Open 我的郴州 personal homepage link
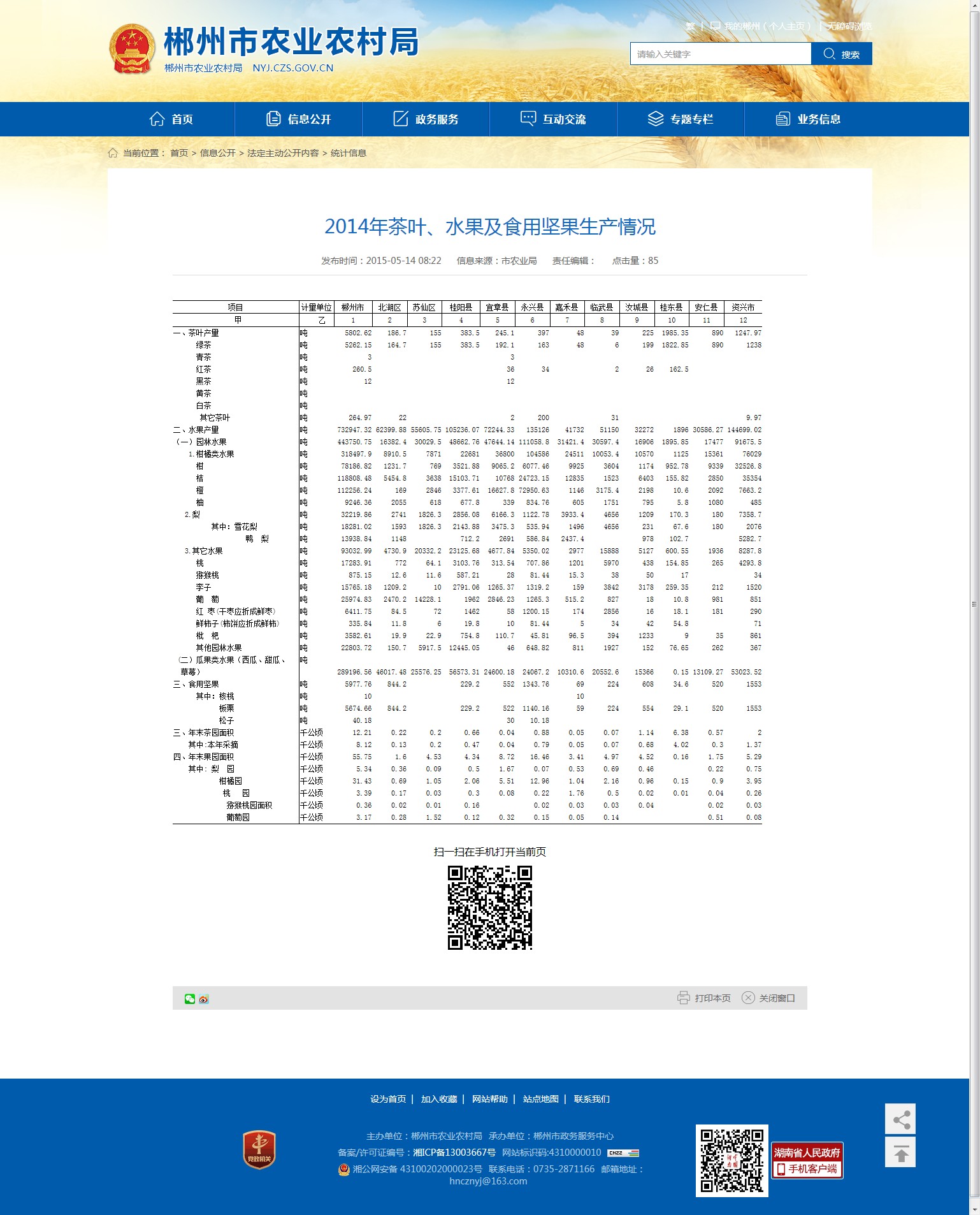The width and height of the screenshot is (980, 1215). point(768,26)
